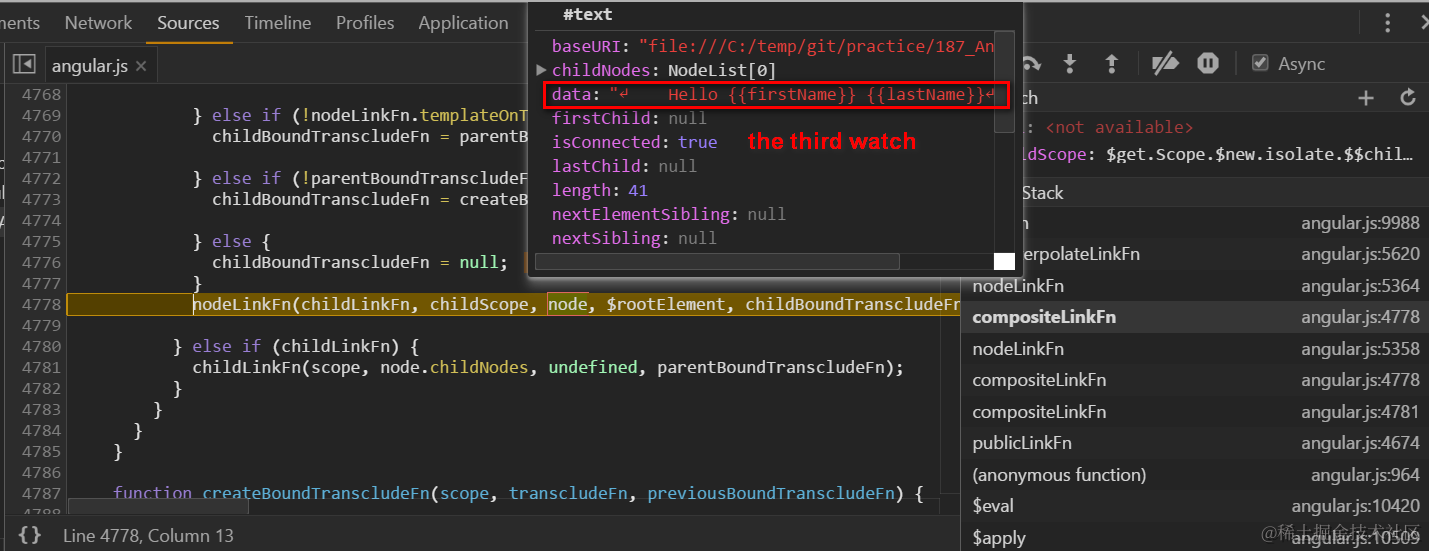
Task: Select the $eval call stack frame
Action: 1195,506
